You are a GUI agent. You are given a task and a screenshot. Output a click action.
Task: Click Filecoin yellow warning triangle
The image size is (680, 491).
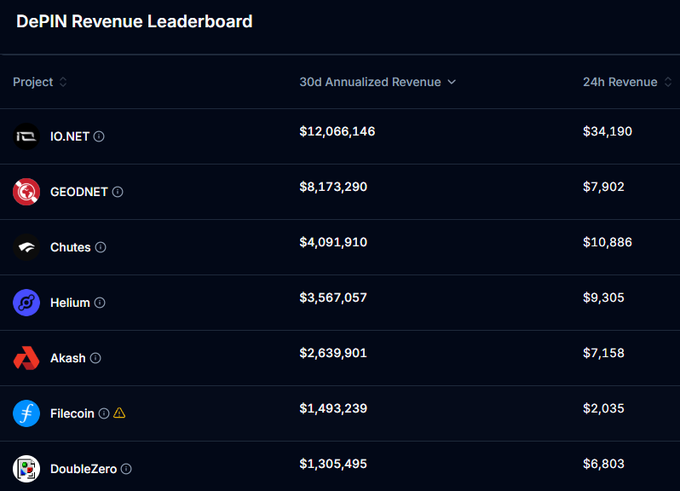point(119,413)
